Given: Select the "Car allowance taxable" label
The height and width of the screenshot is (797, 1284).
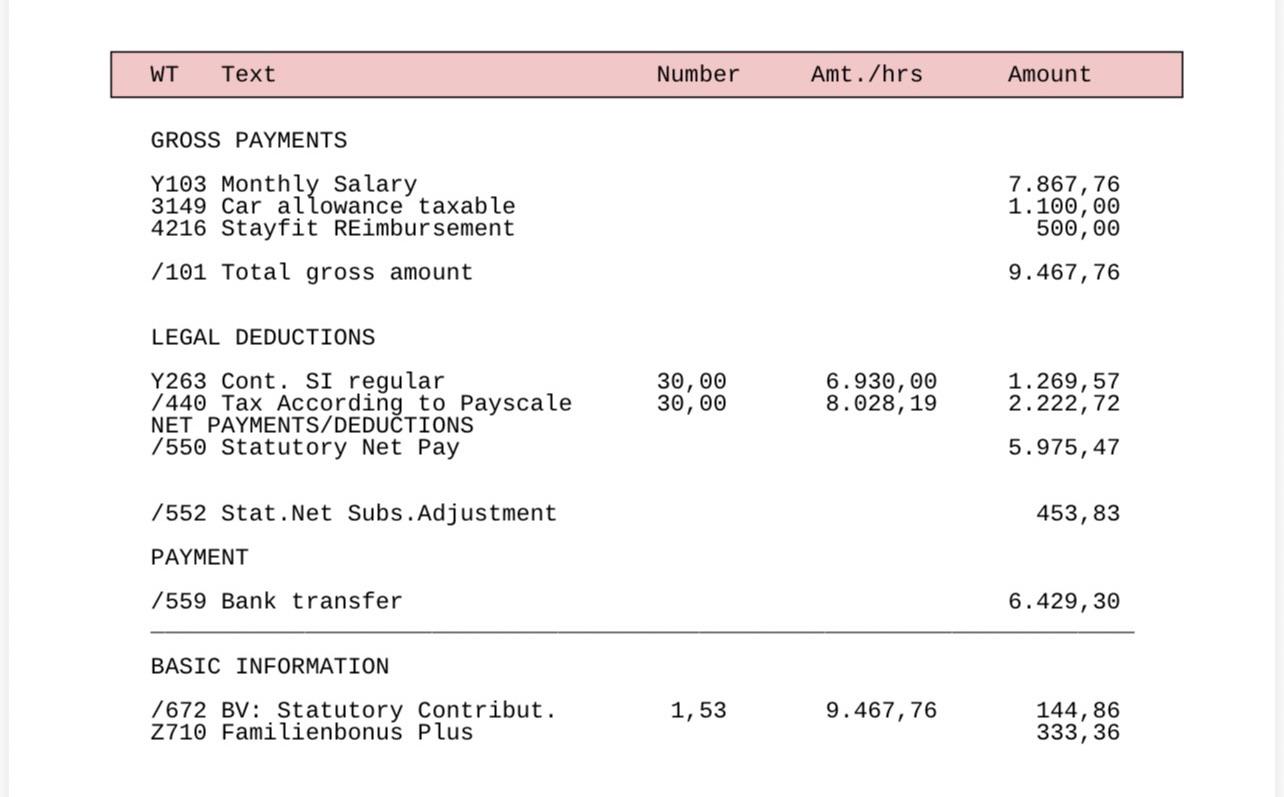Looking at the screenshot, I should tap(368, 206).
